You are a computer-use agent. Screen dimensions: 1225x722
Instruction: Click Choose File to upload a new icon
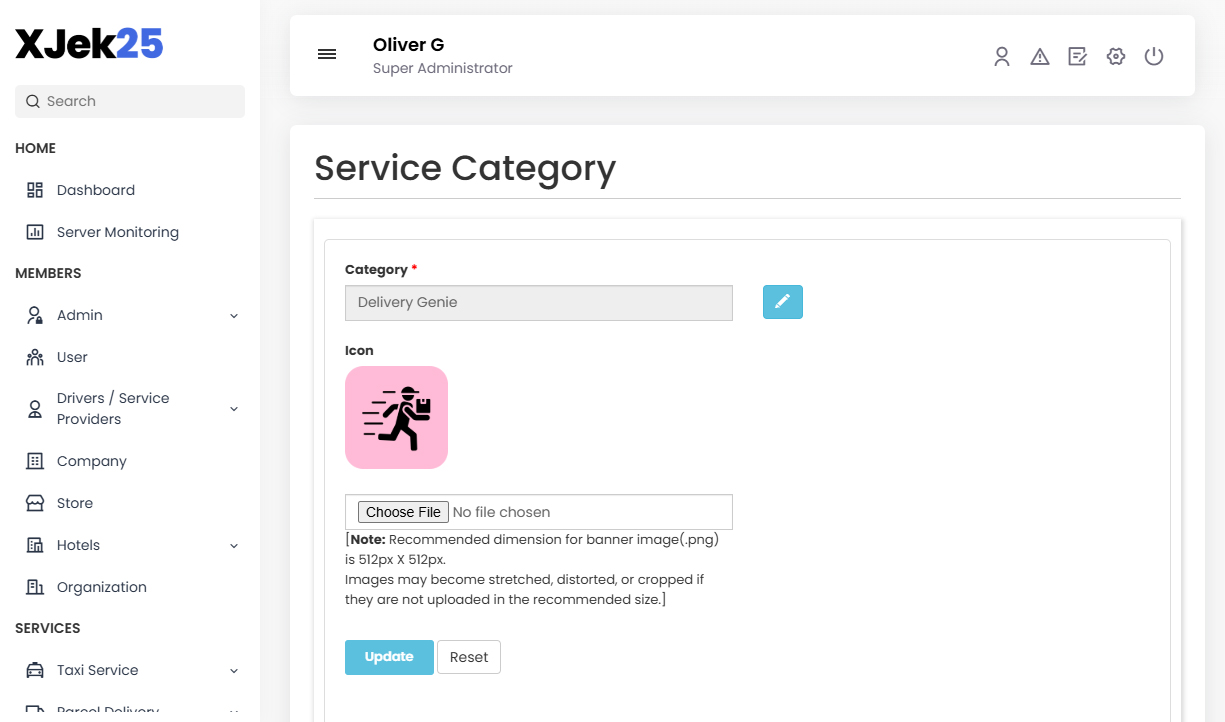[x=403, y=511]
